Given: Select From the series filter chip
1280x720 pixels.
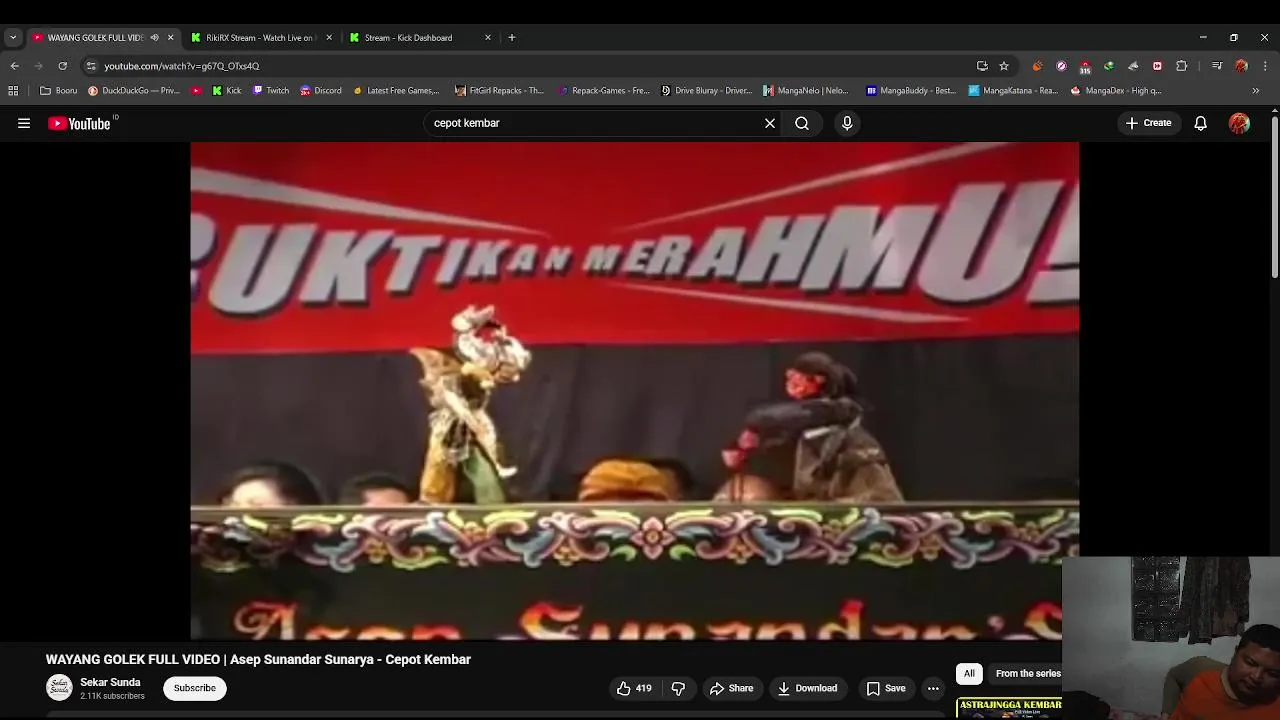Looking at the screenshot, I should click(x=1027, y=674).
